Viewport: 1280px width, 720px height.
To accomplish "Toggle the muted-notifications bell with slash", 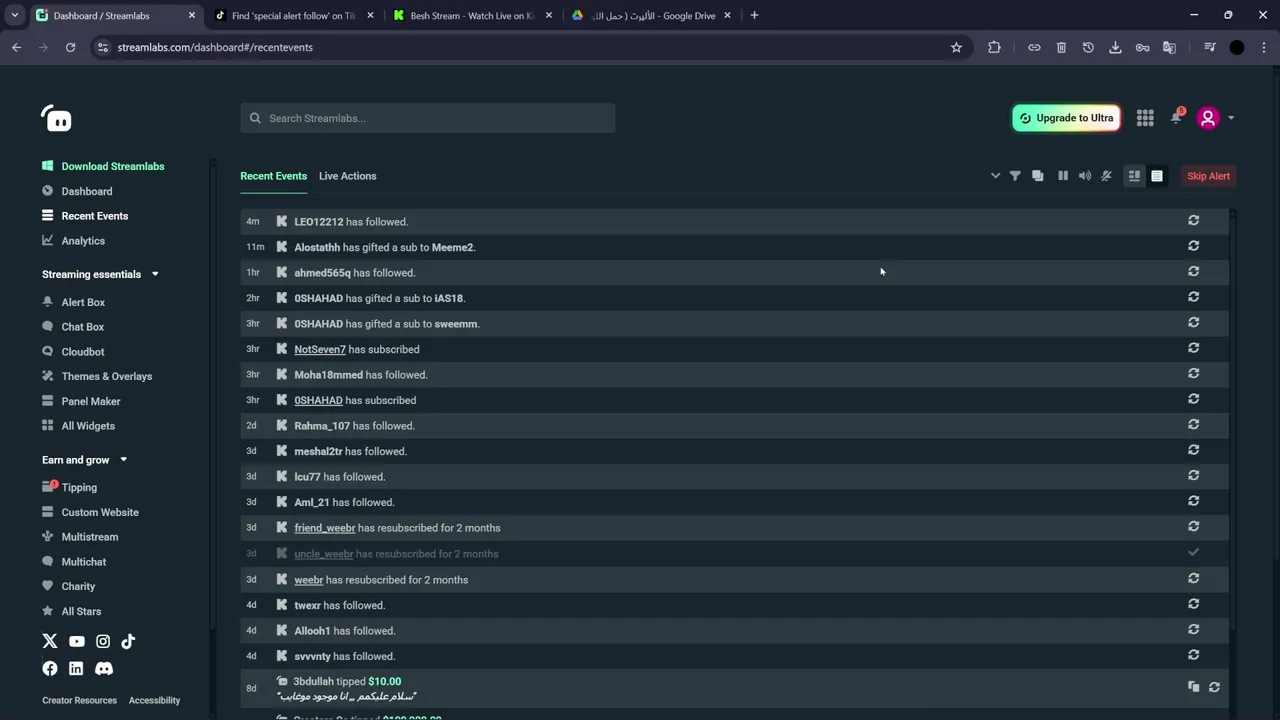I will click(x=1106, y=176).
